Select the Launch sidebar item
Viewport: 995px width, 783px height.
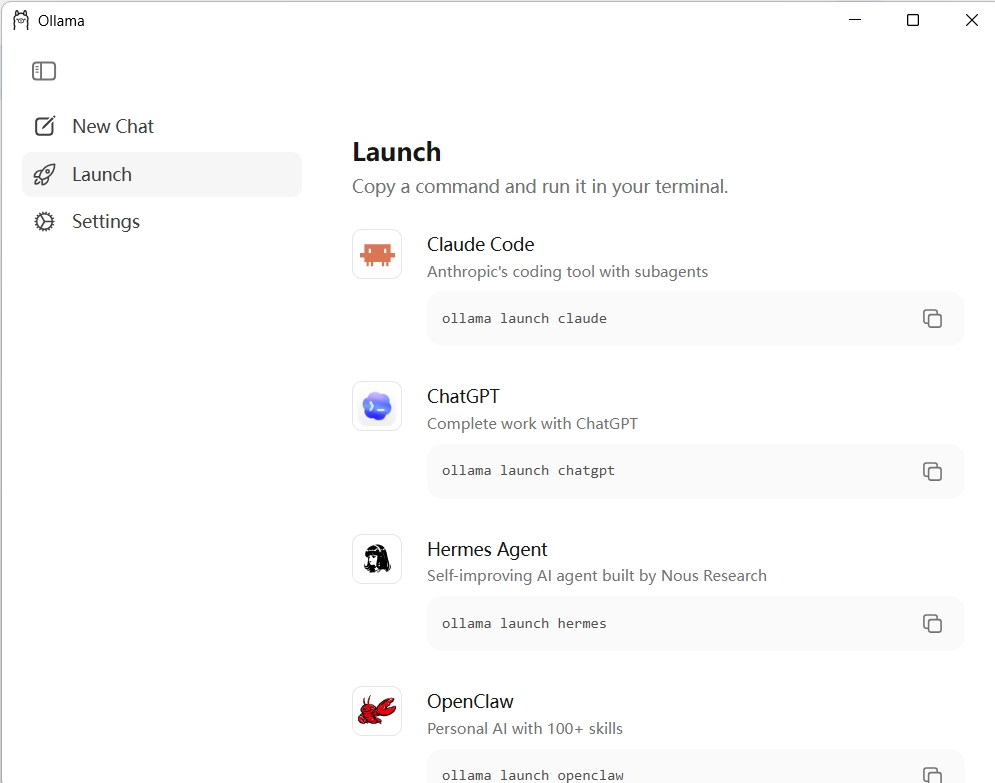pos(162,174)
